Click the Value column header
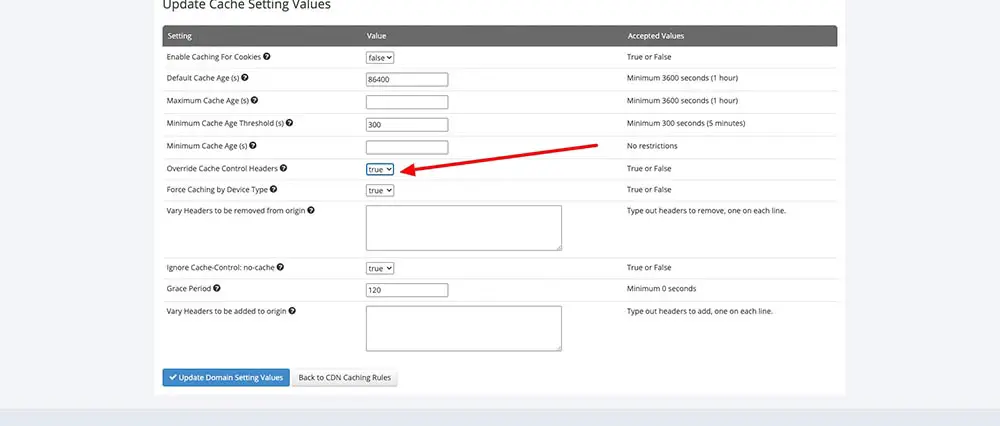Image resolution: width=1000 pixels, height=426 pixels. coord(376,36)
